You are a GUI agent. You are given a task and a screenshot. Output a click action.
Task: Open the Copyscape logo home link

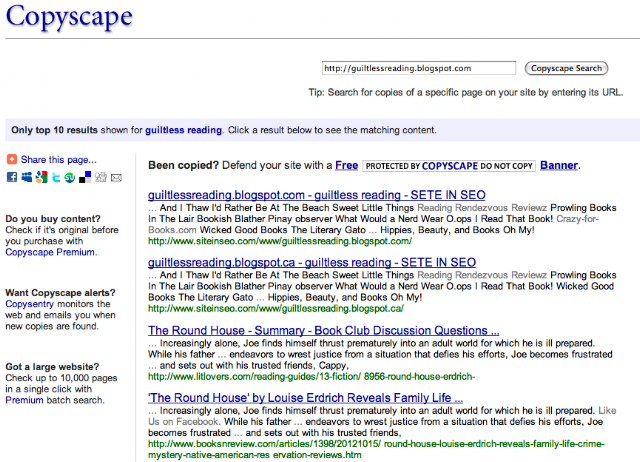[x=69, y=17]
